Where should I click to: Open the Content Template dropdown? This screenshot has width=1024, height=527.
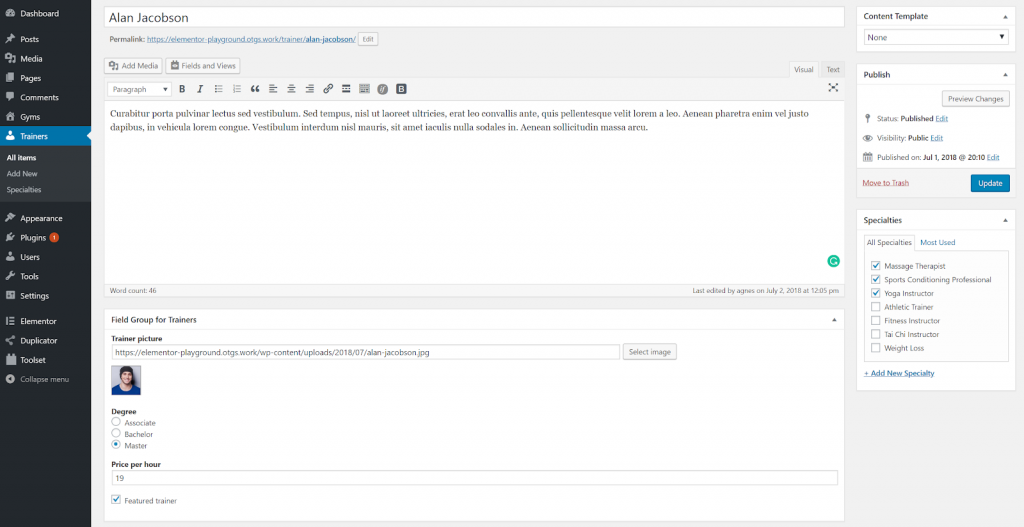(936, 37)
